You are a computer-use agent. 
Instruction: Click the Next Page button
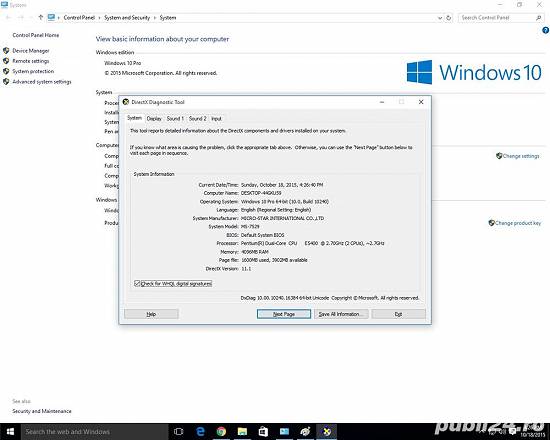(x=284, y=314)
